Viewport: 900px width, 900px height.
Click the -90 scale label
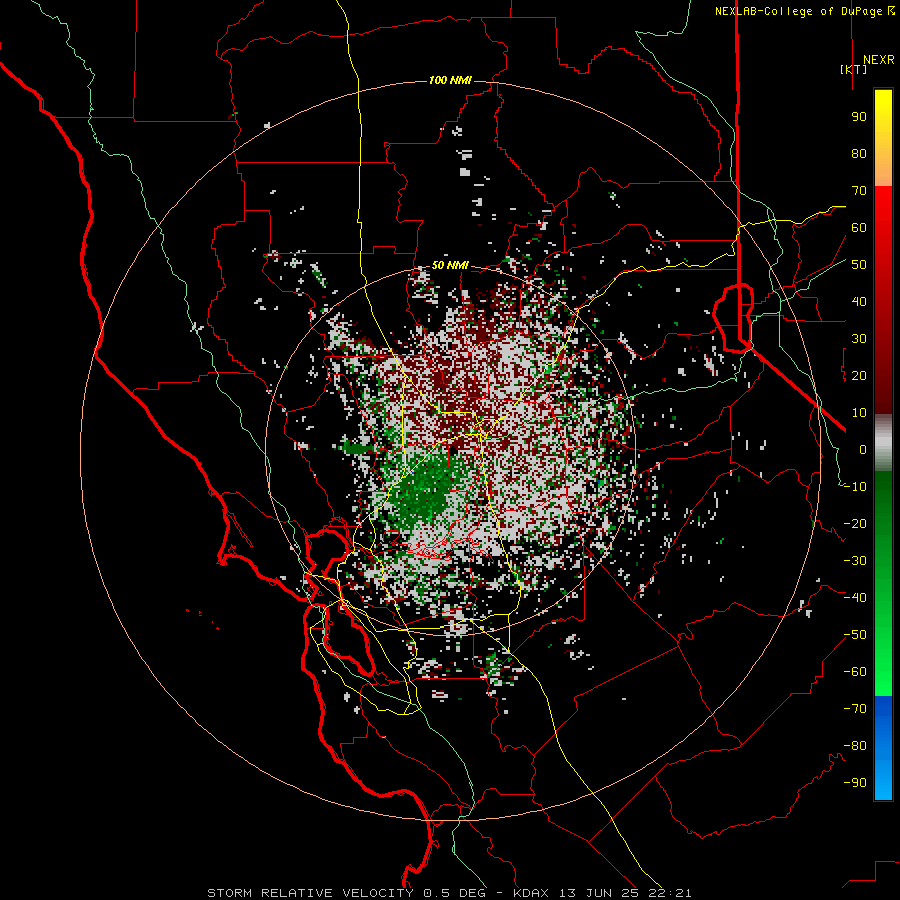pyautogui.click(x=855, y=783)
